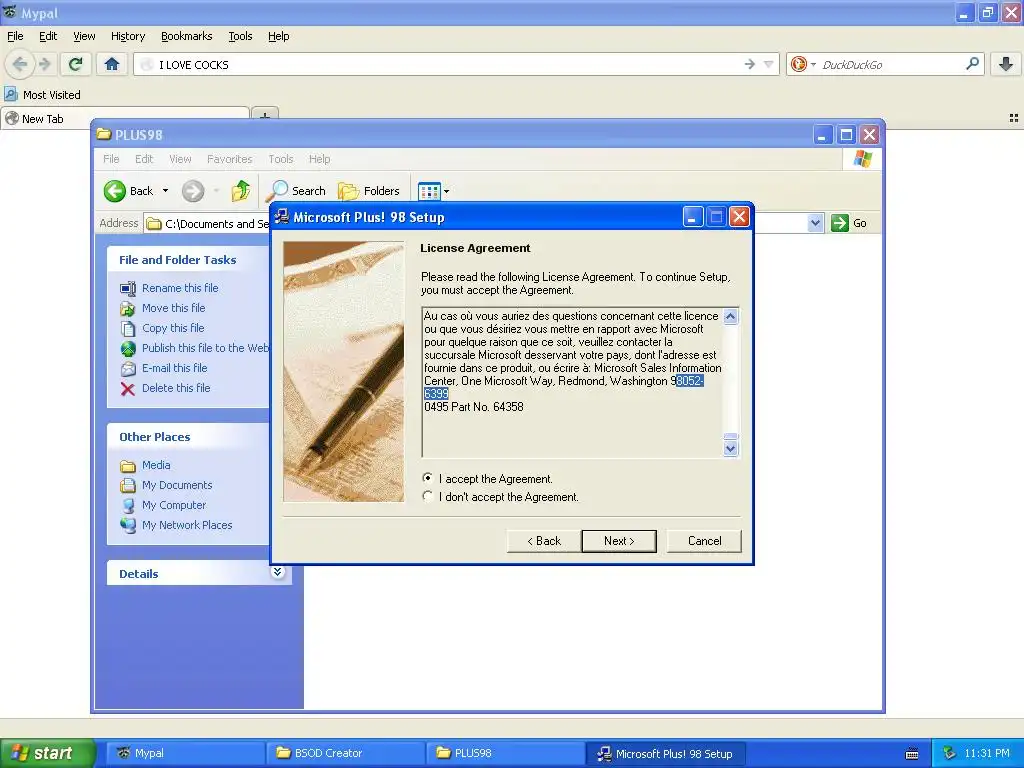Click the license text scroll up arrow

(x=731, y=317)
